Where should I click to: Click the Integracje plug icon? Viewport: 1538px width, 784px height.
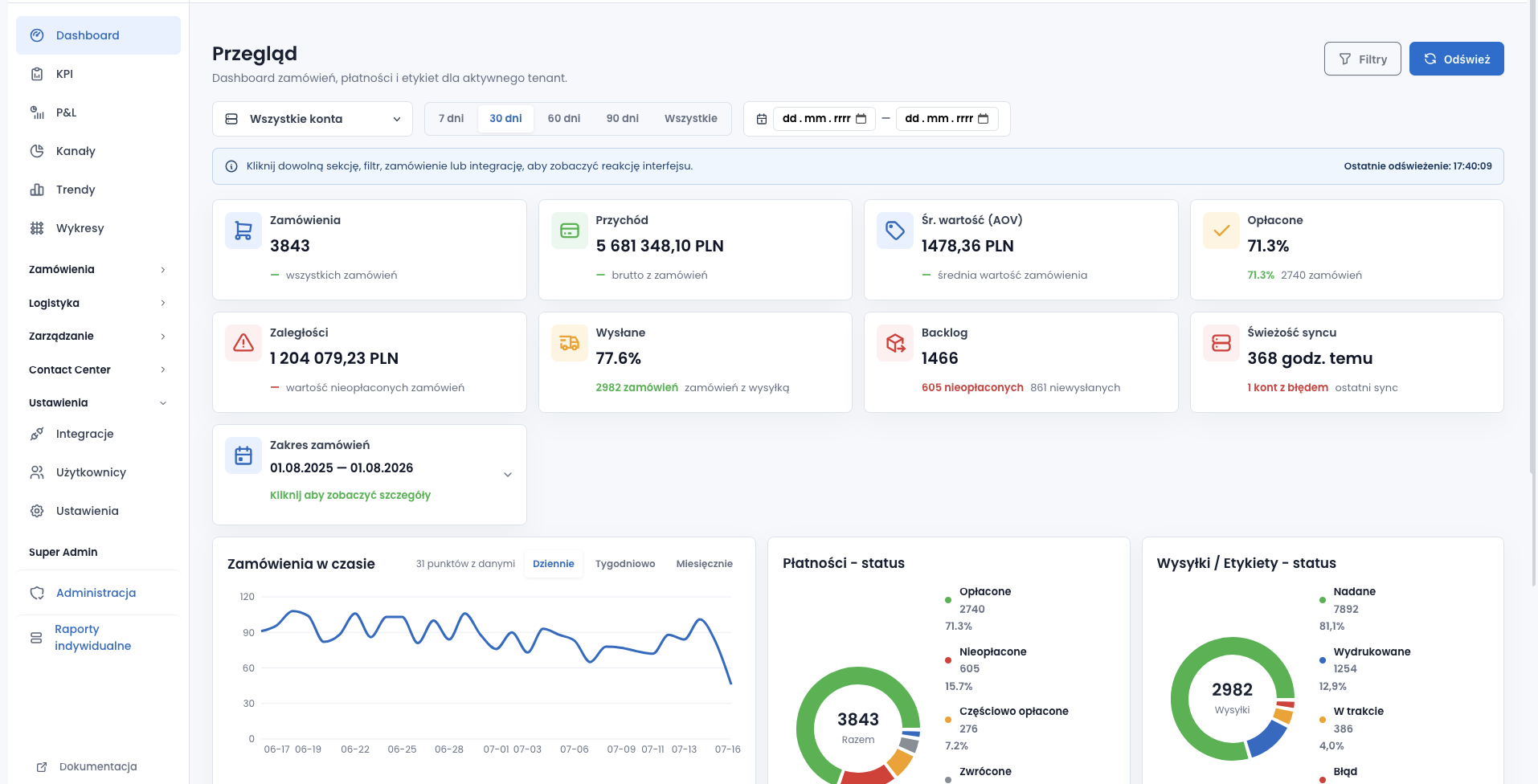coord(37,434)
